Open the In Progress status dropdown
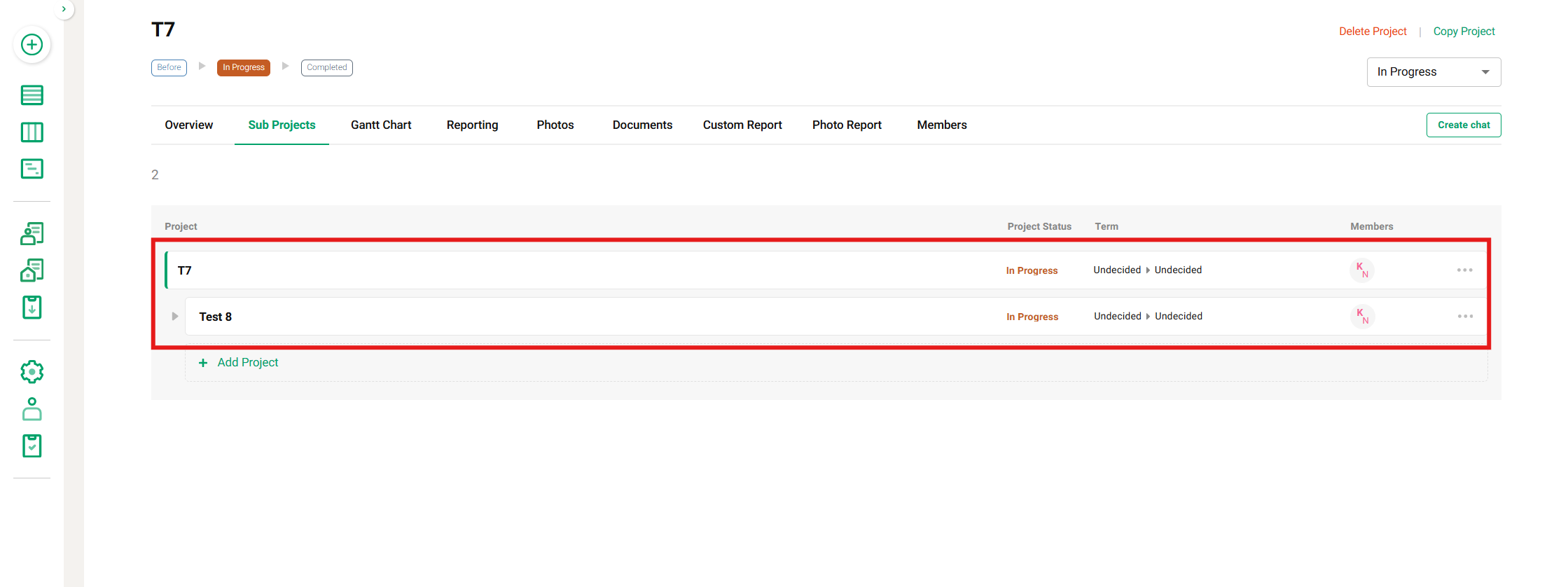 [x=1433, y=72]
